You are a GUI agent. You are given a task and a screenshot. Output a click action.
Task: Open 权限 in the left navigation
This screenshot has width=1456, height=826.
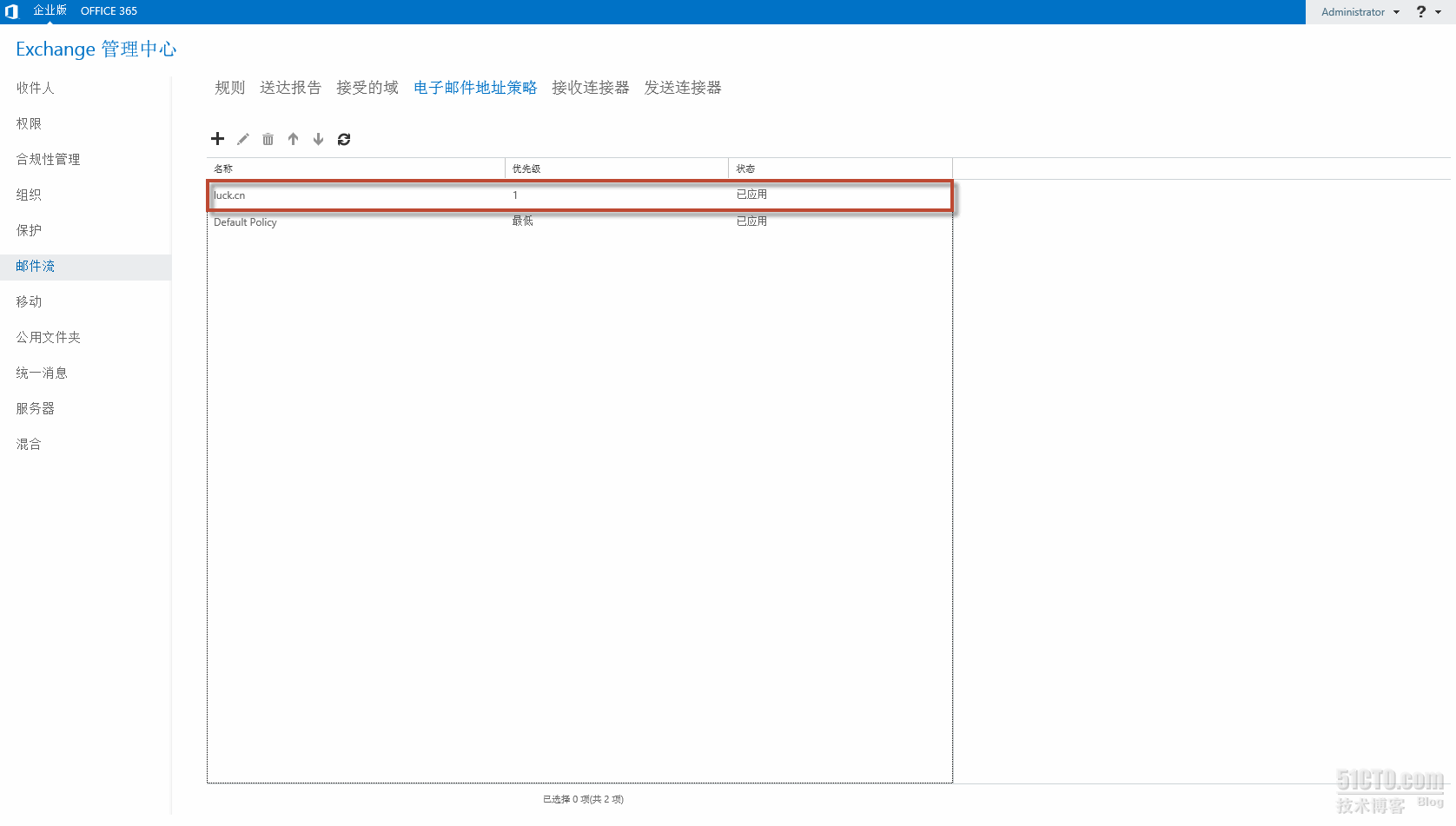(x=29, y=123)
